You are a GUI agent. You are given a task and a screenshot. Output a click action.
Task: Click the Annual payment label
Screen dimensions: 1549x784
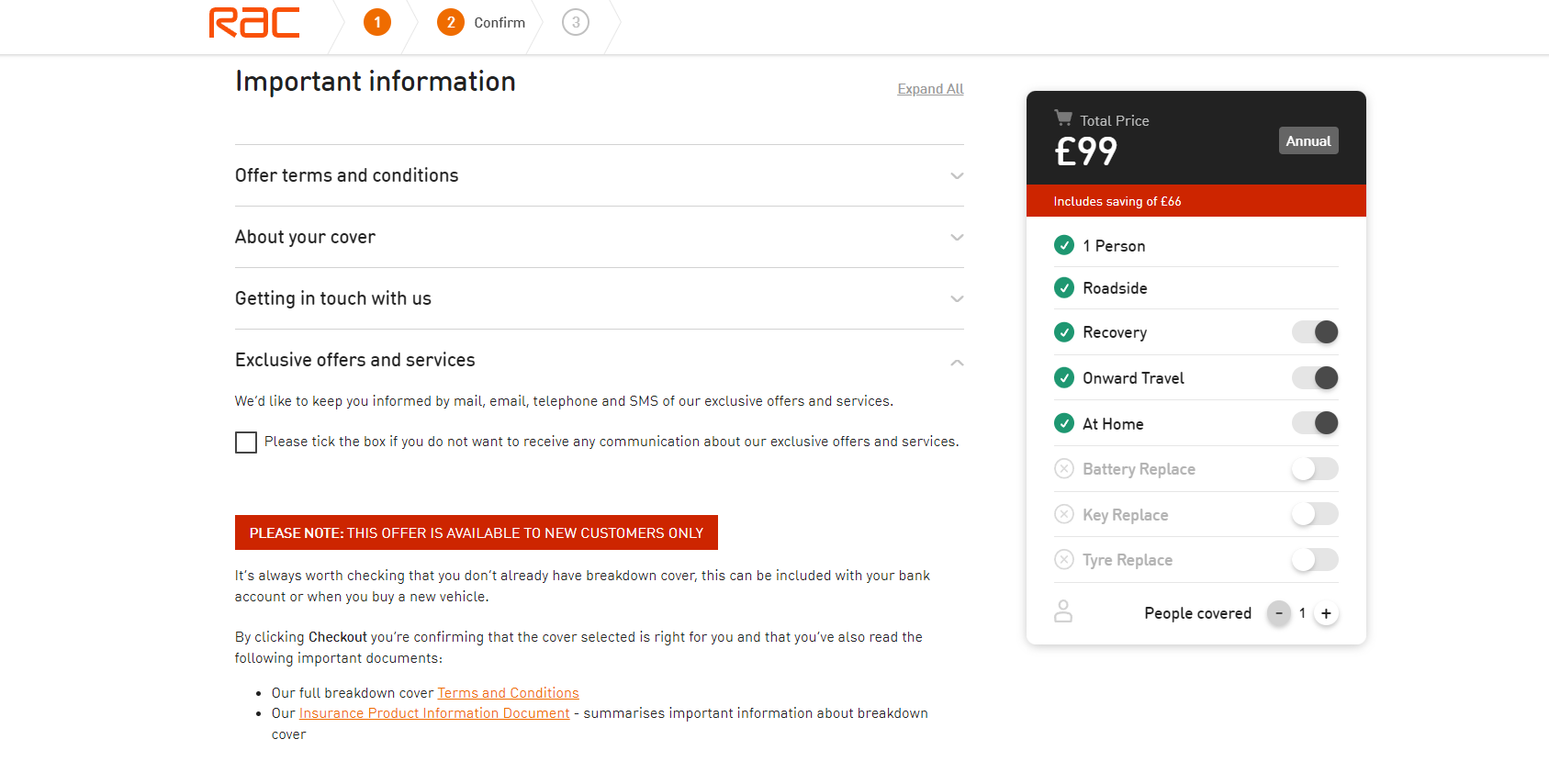(1308, 140)
